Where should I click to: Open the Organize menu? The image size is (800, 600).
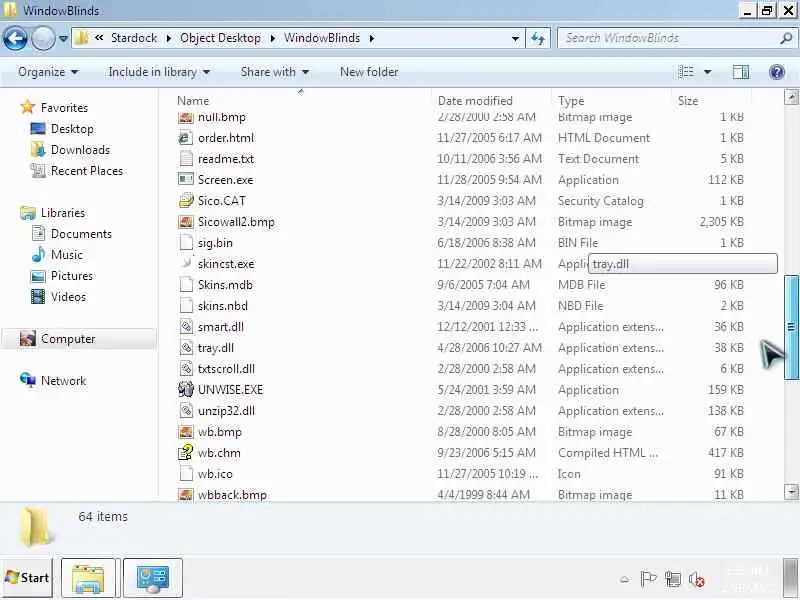tap(48, 72)
